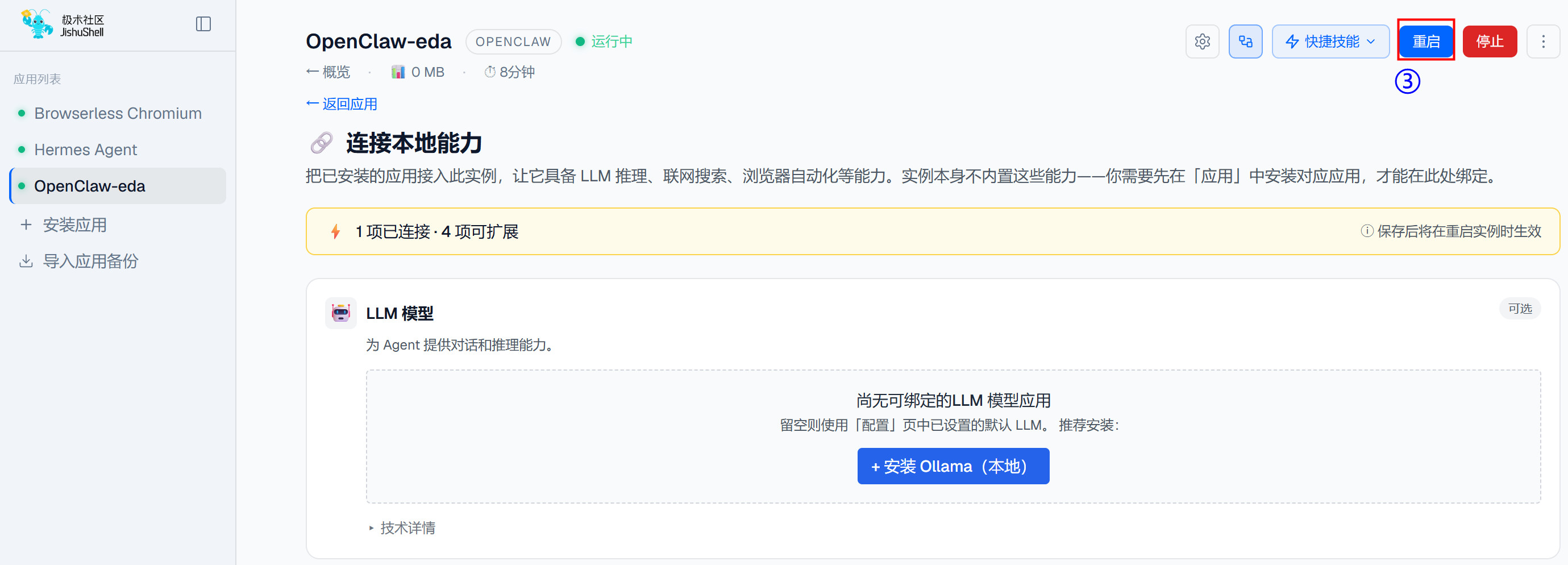The width and height of the screenshot is (1568, 565).
Task: Go back via the 概览 link
Action: 328,72
